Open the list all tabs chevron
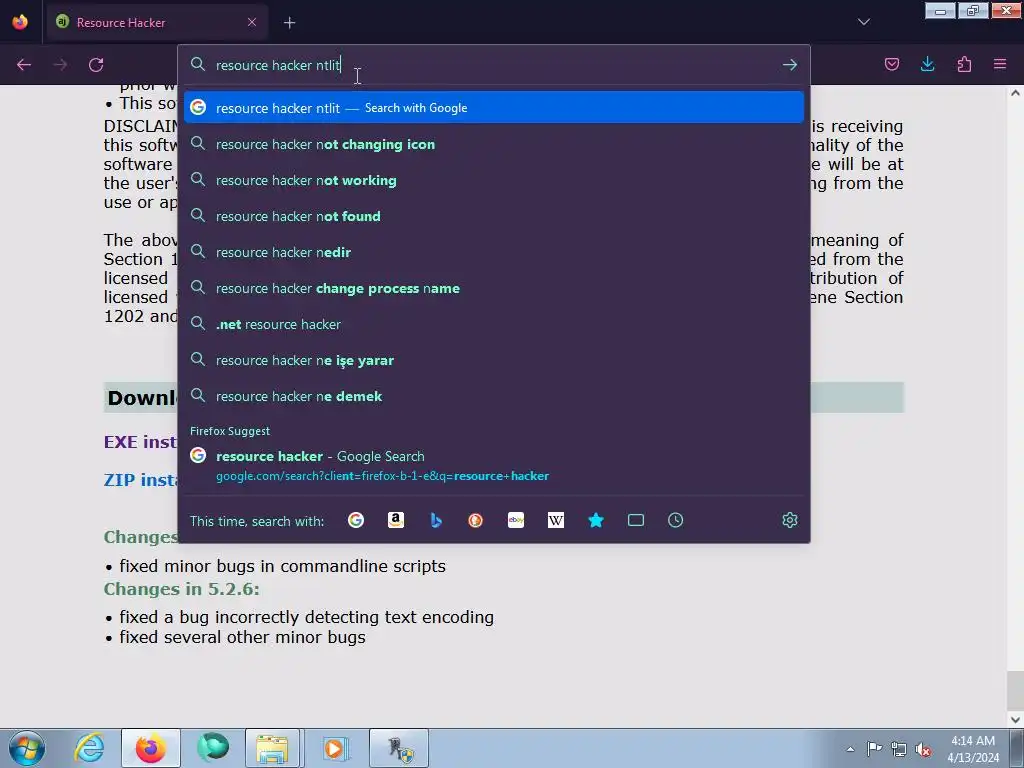The width and height of the screenshot is (1024, 768). pos(863,22)
